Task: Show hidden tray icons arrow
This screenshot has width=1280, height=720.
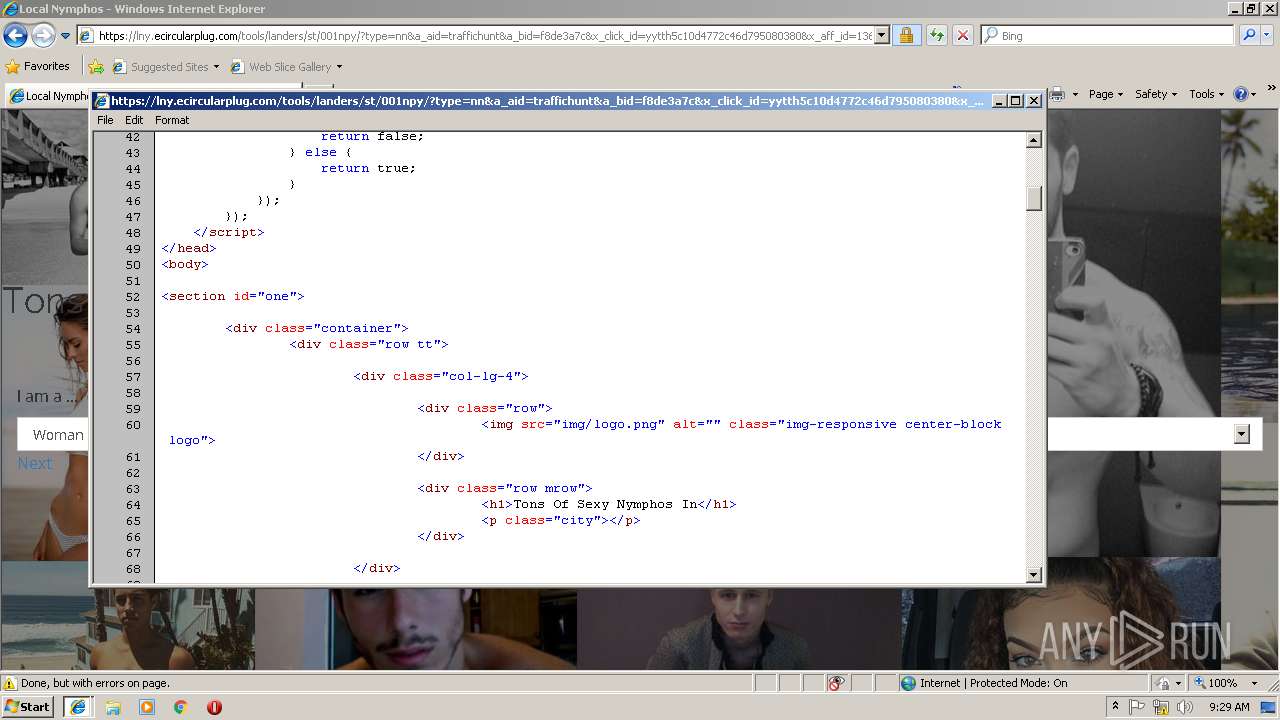Action: (x=1115, y=707)
